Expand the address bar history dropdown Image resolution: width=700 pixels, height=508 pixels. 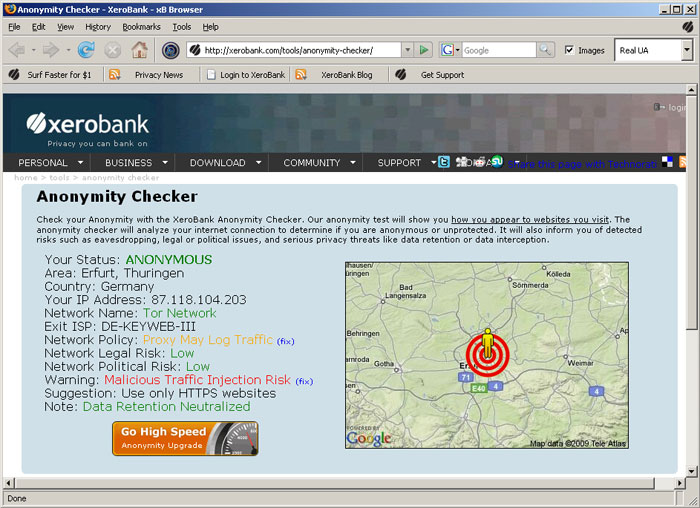407,50
